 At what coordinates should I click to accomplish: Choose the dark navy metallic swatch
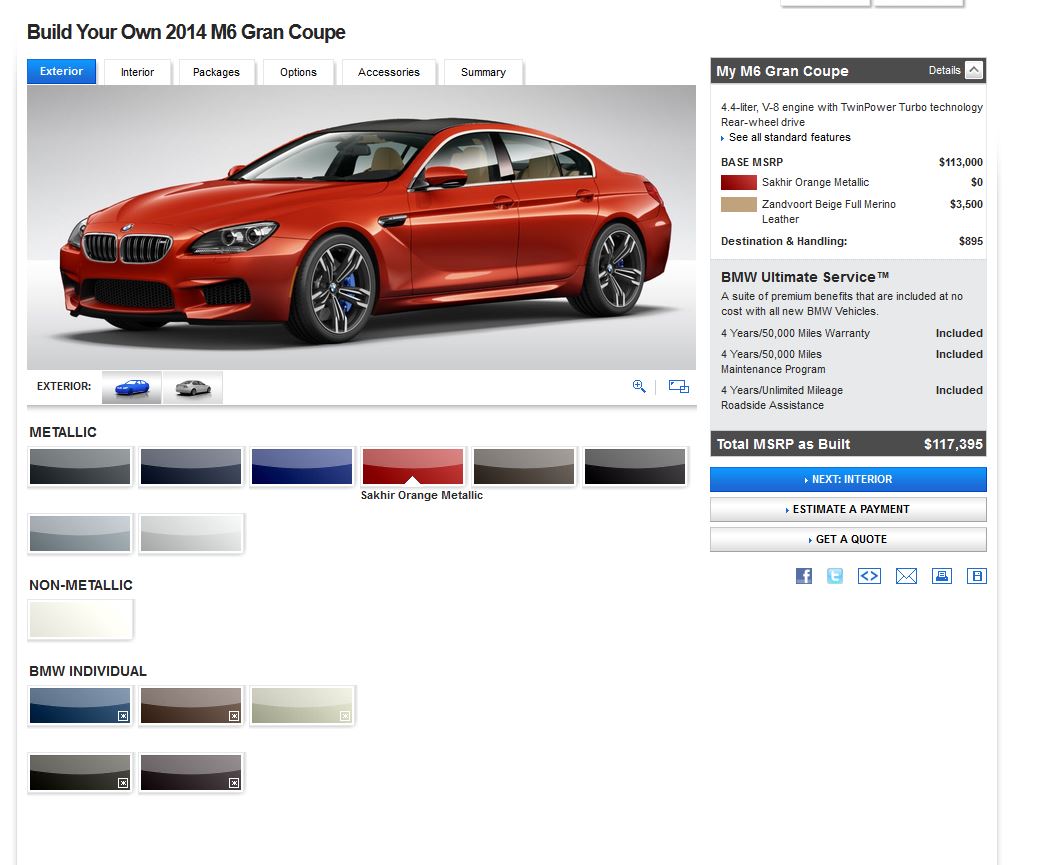tap(191, 466)
